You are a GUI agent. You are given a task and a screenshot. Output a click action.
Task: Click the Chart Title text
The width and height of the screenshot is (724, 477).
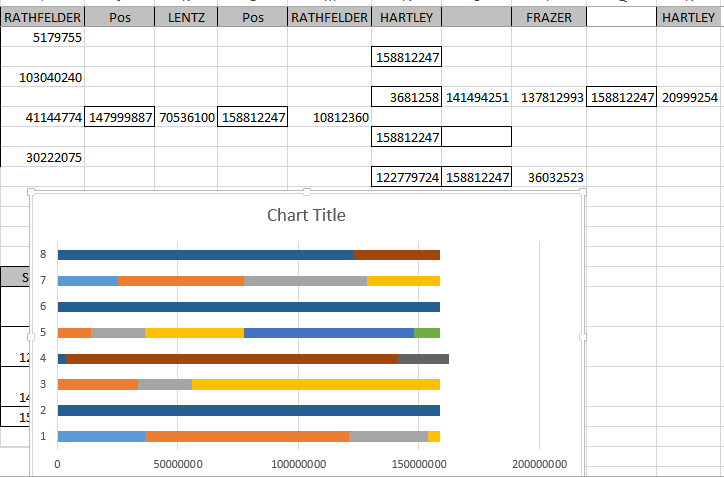(306, 215)
